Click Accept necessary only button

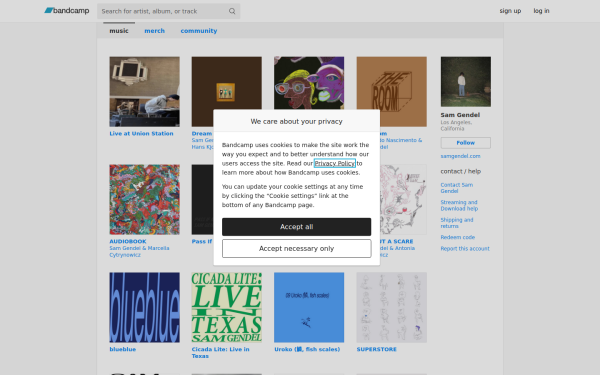(x=297, y=249)
